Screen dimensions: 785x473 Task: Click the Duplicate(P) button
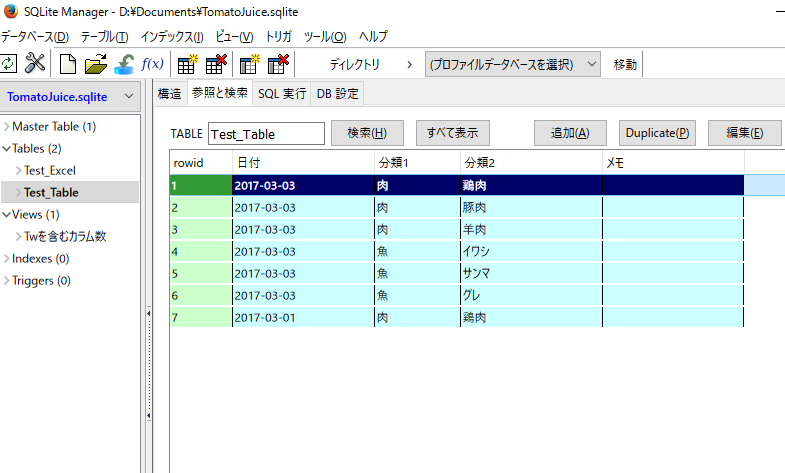click(656, 133)
